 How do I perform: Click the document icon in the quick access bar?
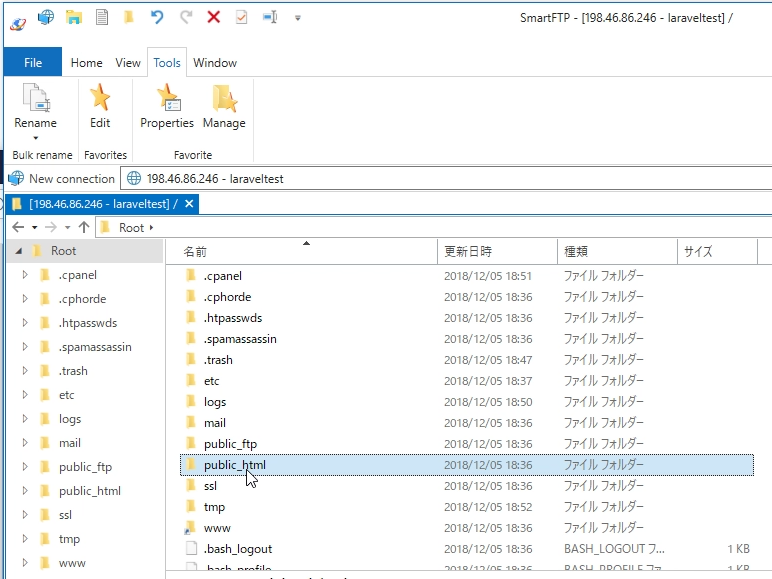coord(102,18)
